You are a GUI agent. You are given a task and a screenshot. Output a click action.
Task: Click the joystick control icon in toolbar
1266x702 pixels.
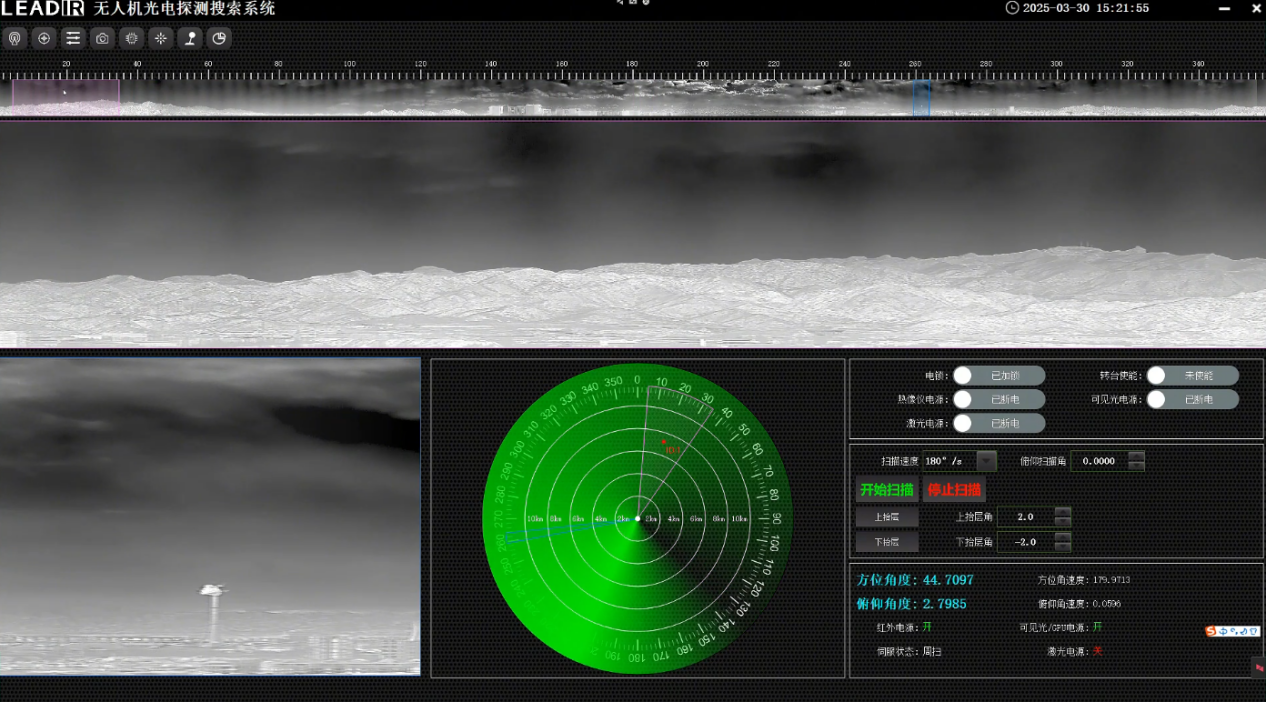(190, 38)
